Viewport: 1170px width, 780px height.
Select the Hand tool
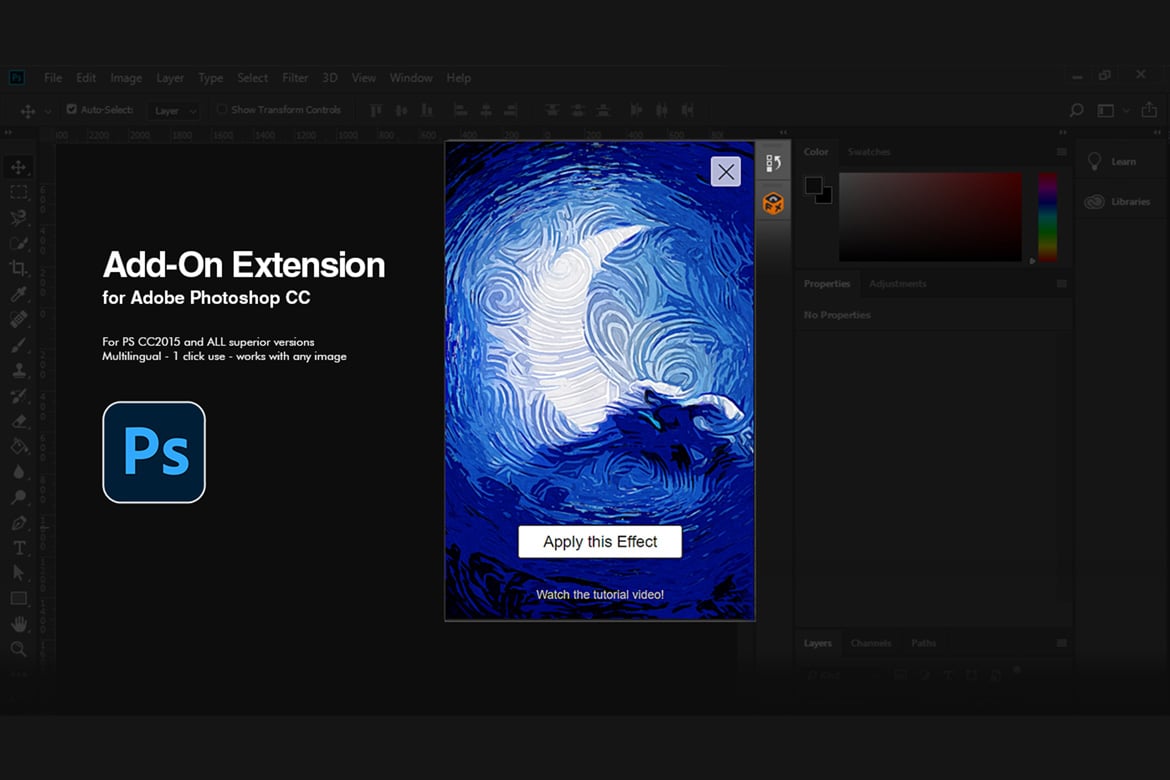pyautogui.click(x=19, y=623)
